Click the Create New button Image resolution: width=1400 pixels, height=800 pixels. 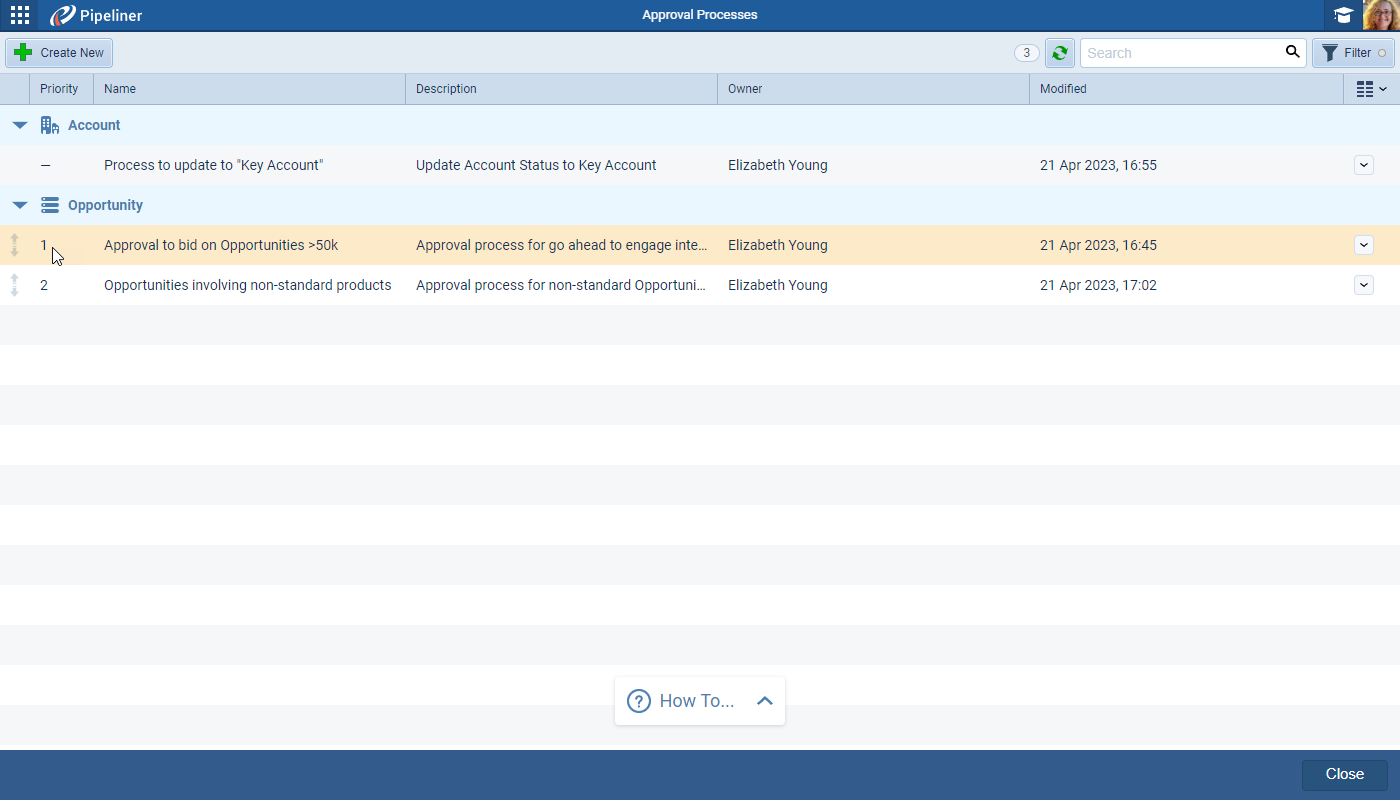click(59, 53)
